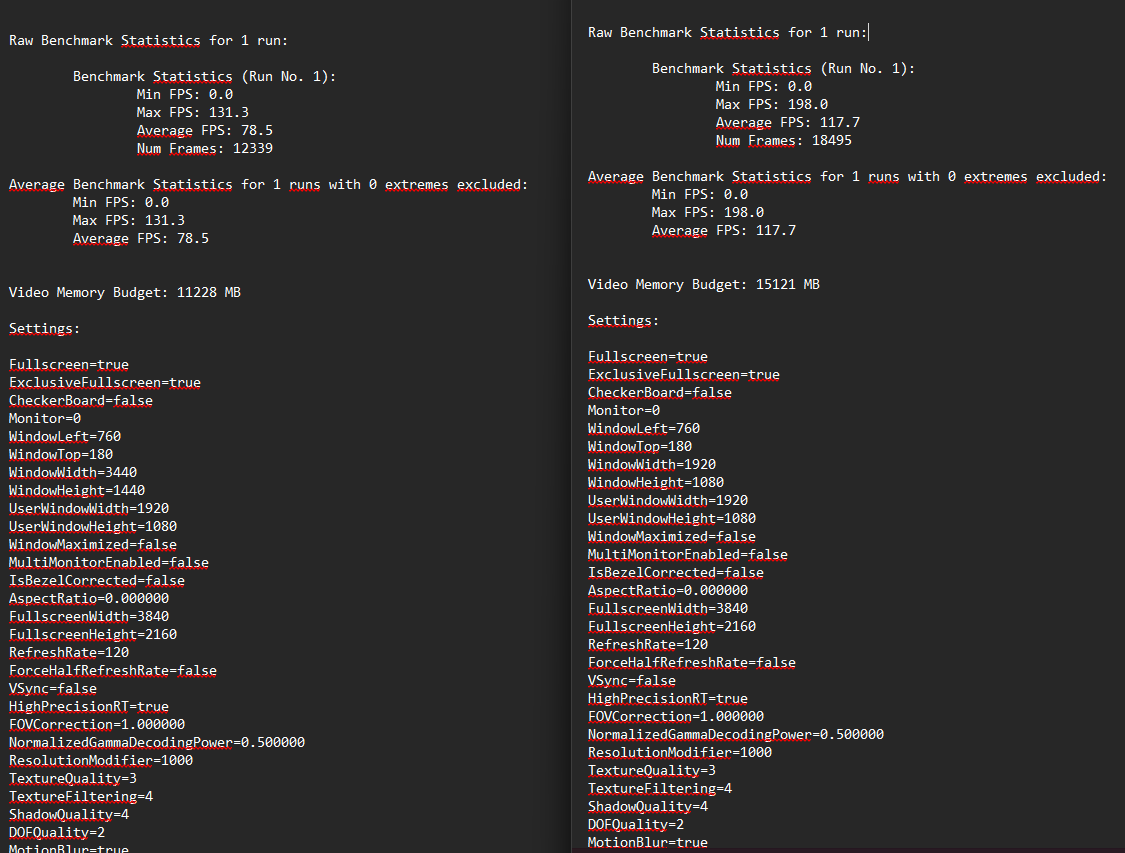Click the right pane's FullscreenWidth=3840 line
Screen dimensions: 1125x853
tap(667, 609)
